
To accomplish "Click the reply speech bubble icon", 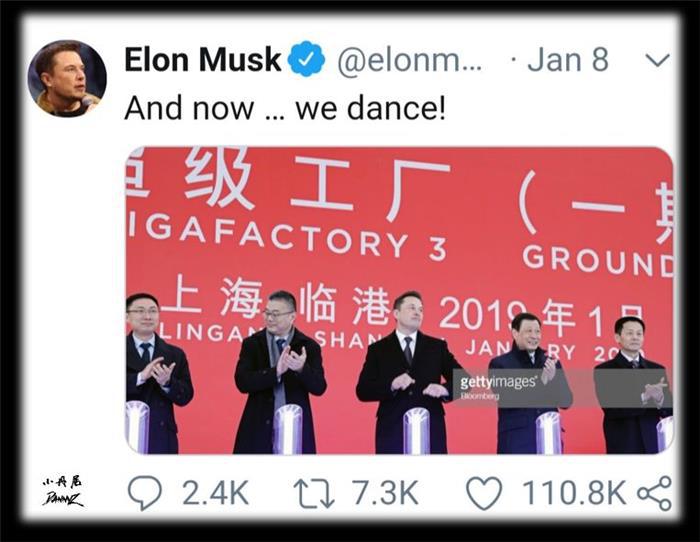I will [145, 492].
